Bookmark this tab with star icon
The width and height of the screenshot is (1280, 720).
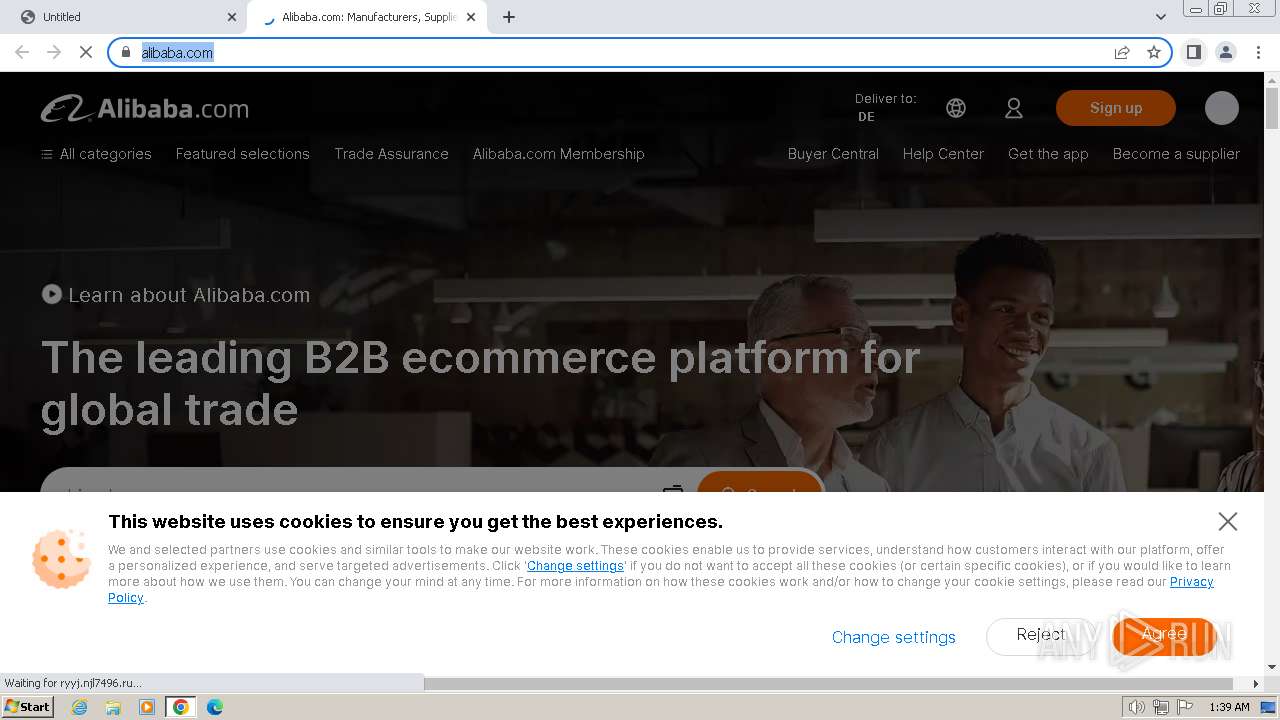tap(1154, 52)
